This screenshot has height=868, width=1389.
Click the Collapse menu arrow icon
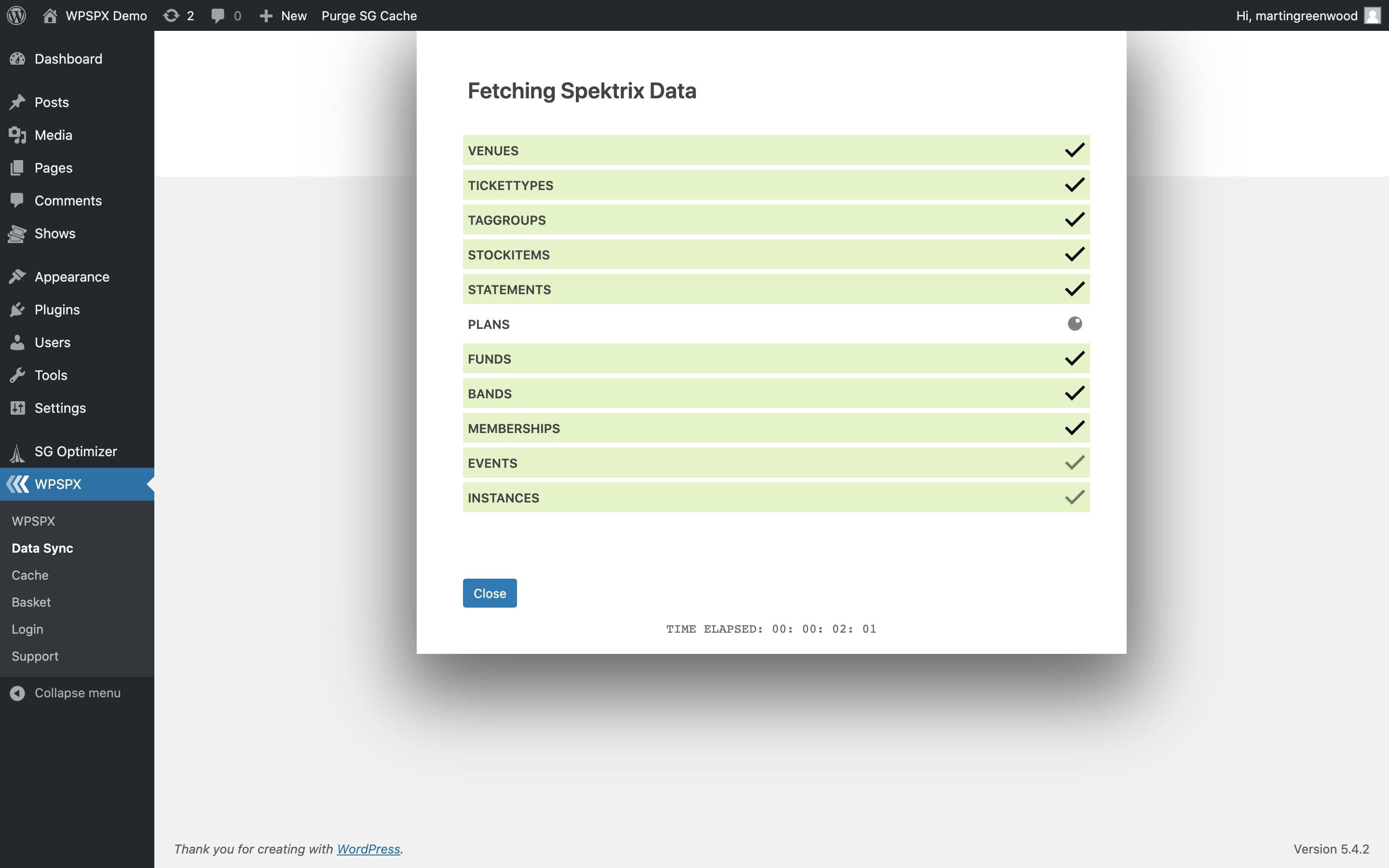click(17, 693)
